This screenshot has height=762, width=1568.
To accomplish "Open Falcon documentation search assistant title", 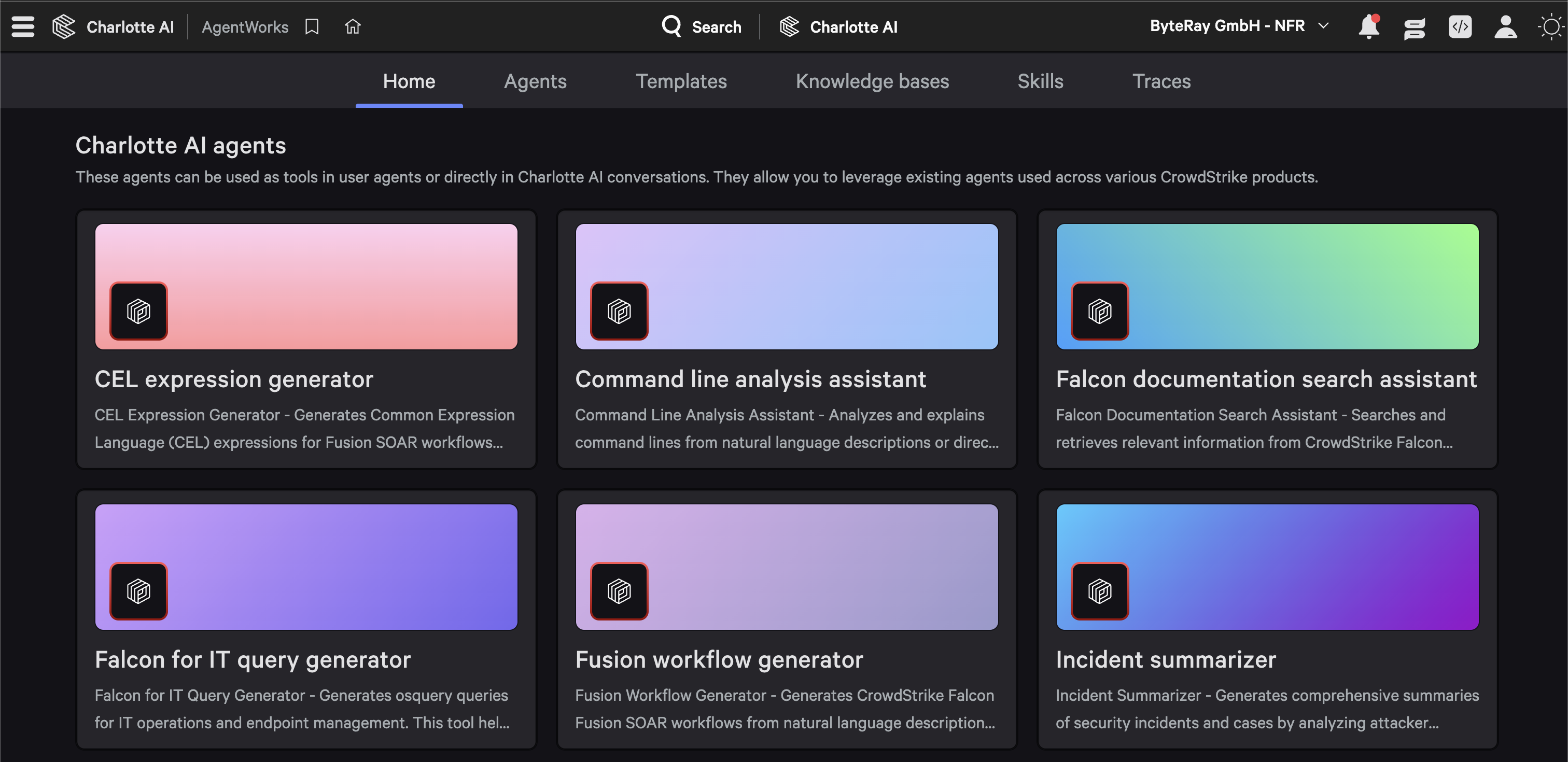I will [x=1266, y=379].
